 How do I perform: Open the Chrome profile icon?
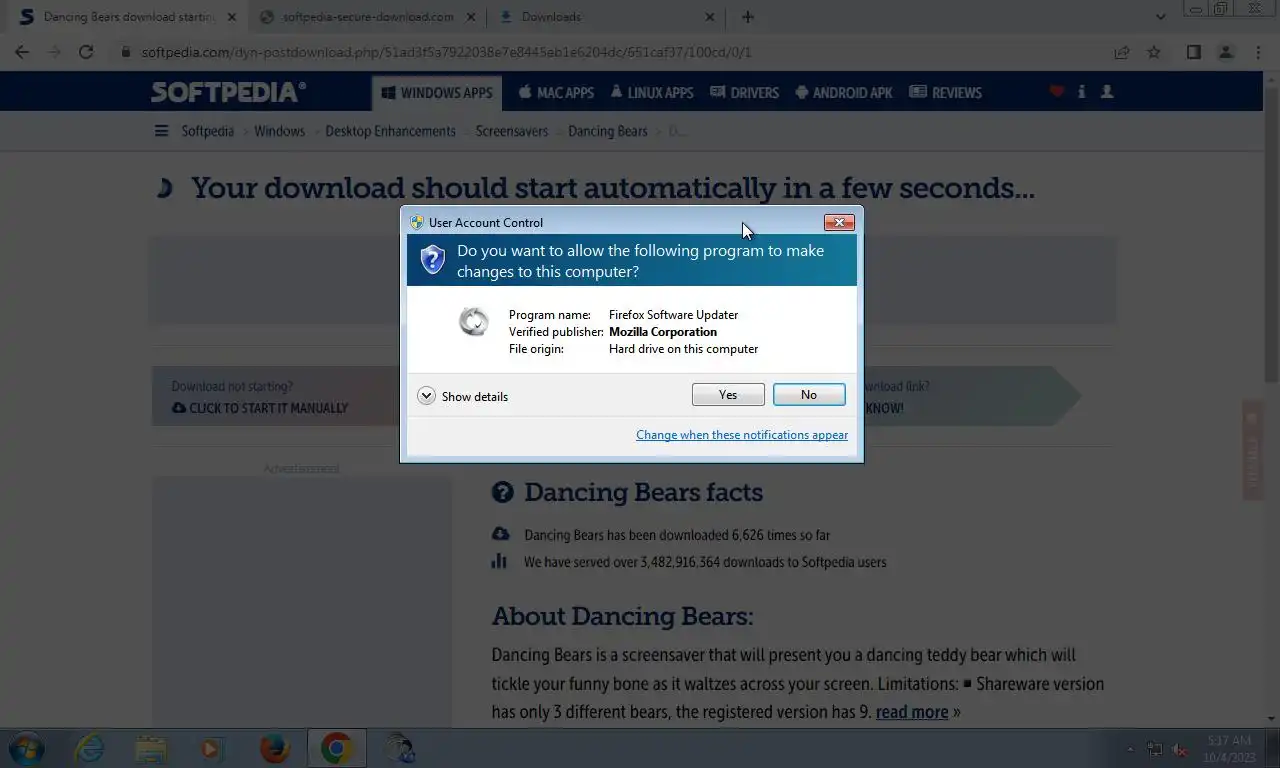(x=1226, y=52)
